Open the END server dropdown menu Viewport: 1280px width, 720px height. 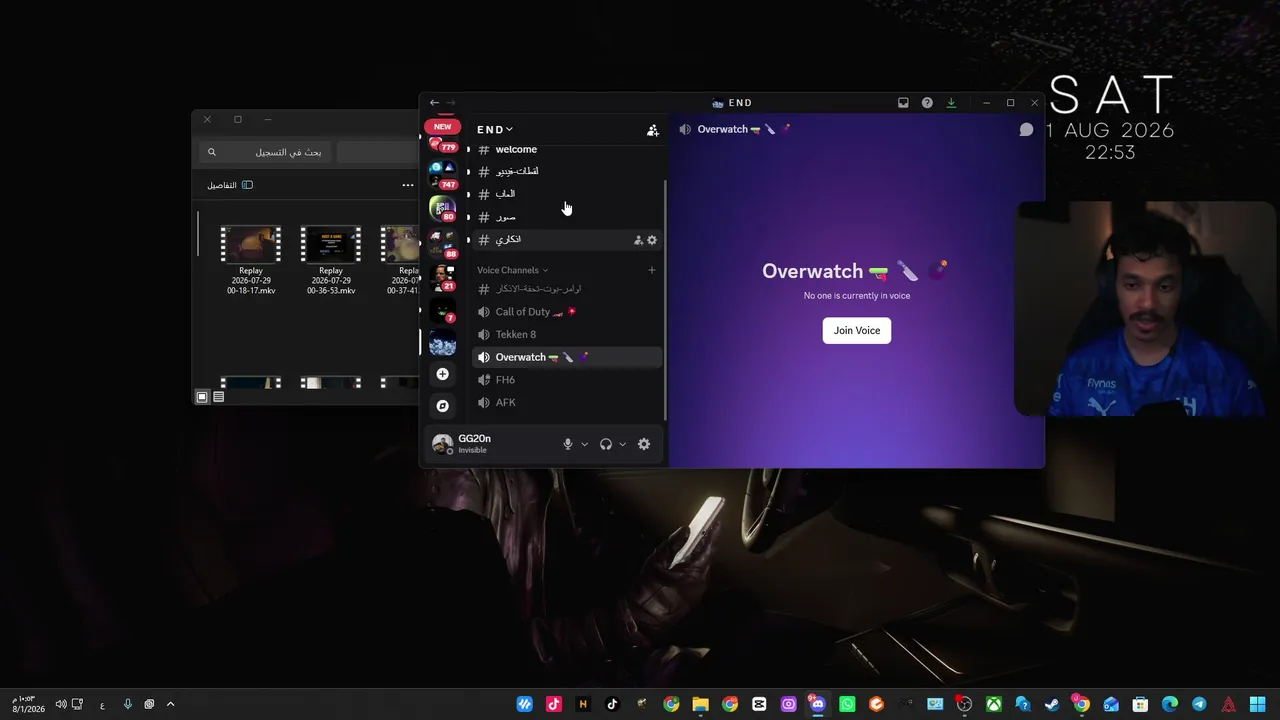click(495, 130)
